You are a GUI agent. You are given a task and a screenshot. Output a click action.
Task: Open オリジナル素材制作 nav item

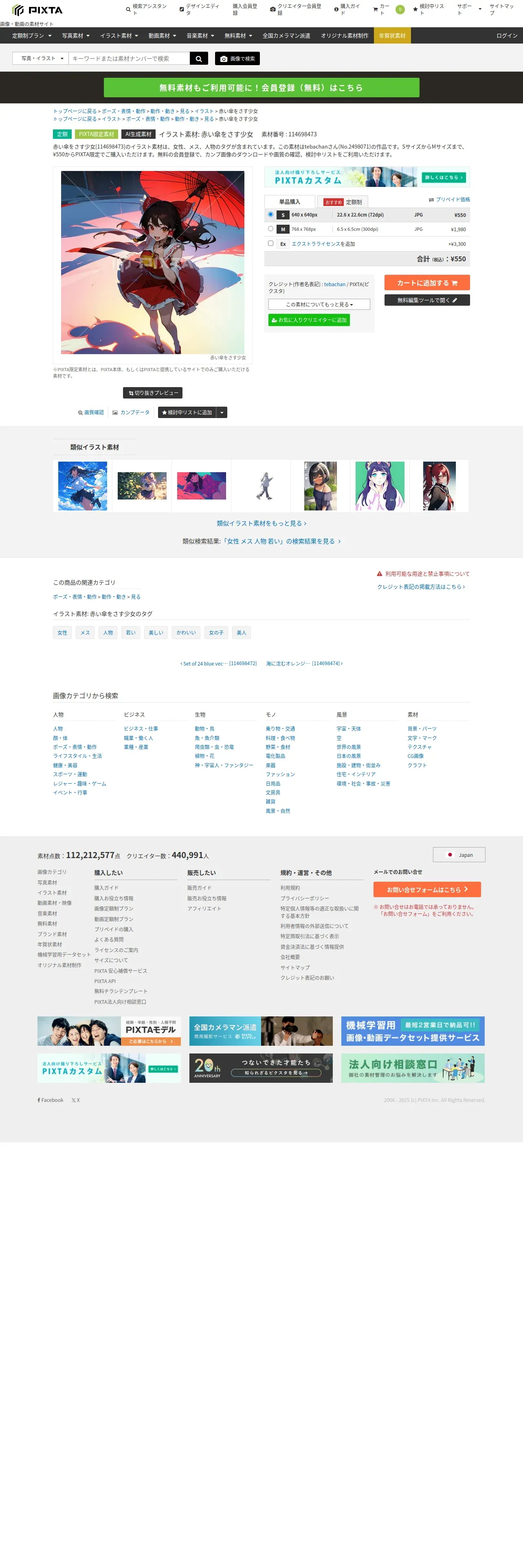point(345,36)
